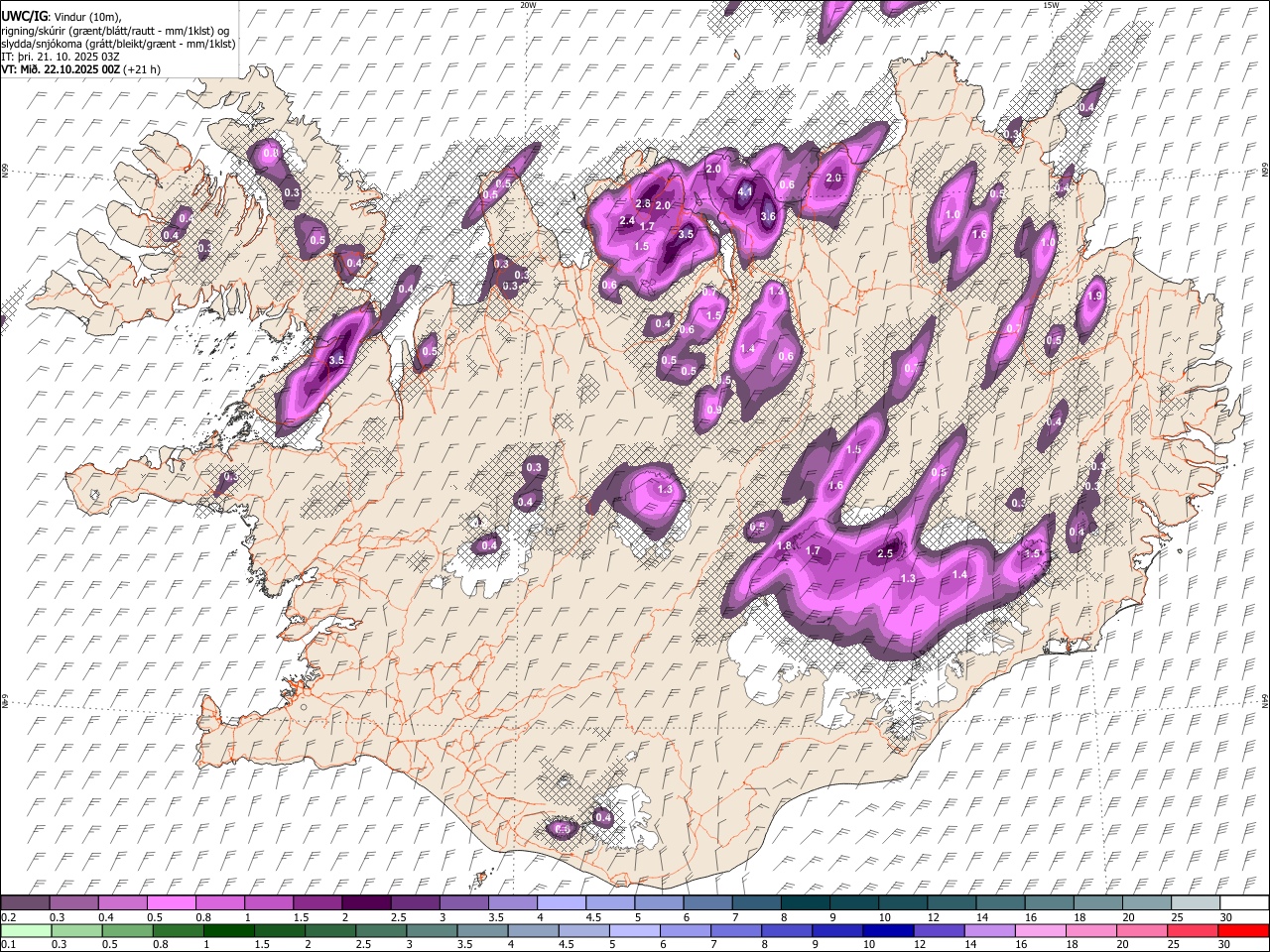Click the "2.4" precipitation value on the map
The height and width of the screenshot is (952, 1270).
626,220
